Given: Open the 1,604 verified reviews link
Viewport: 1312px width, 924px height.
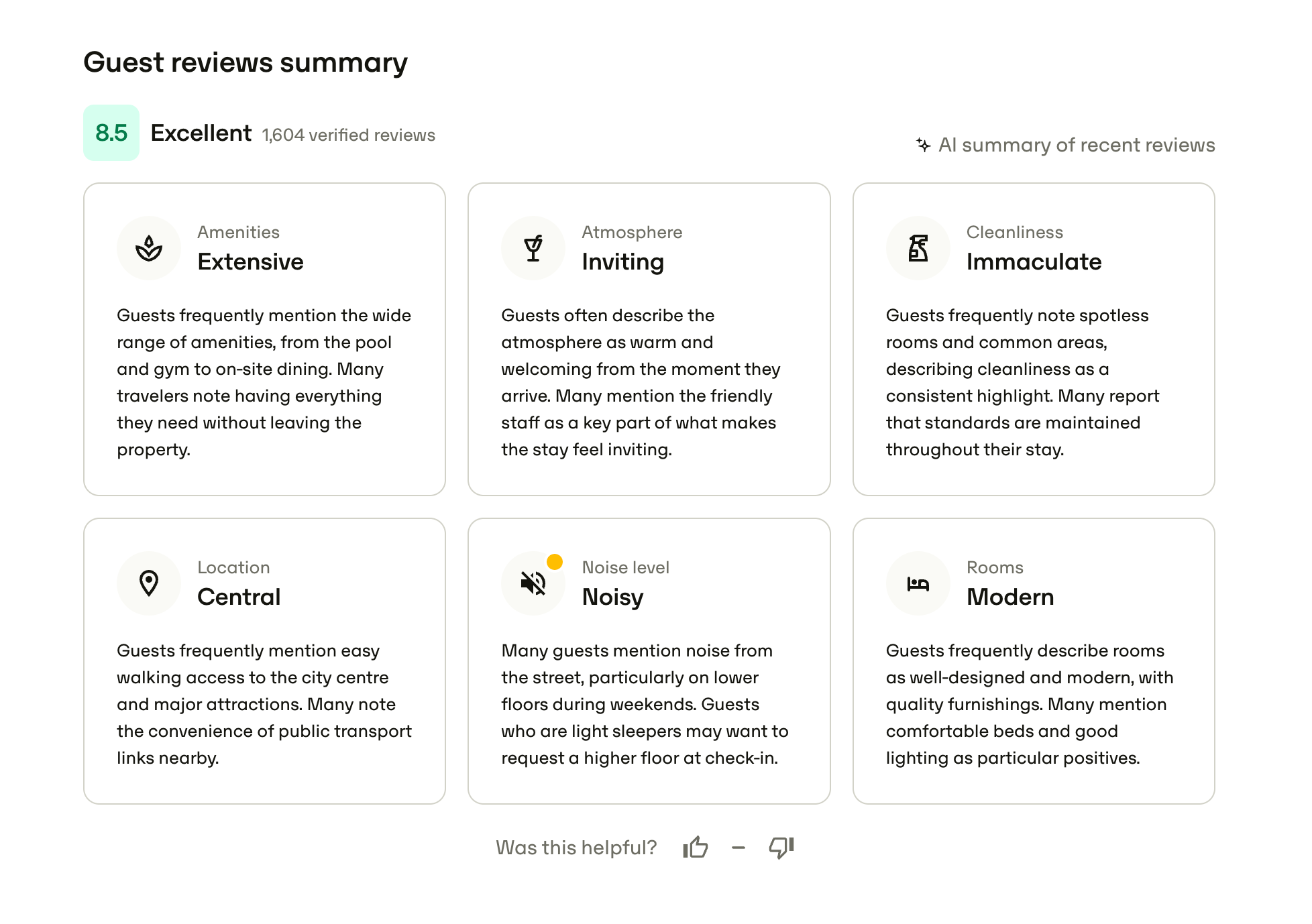Looking at the screenshot, I should (349, 135).
